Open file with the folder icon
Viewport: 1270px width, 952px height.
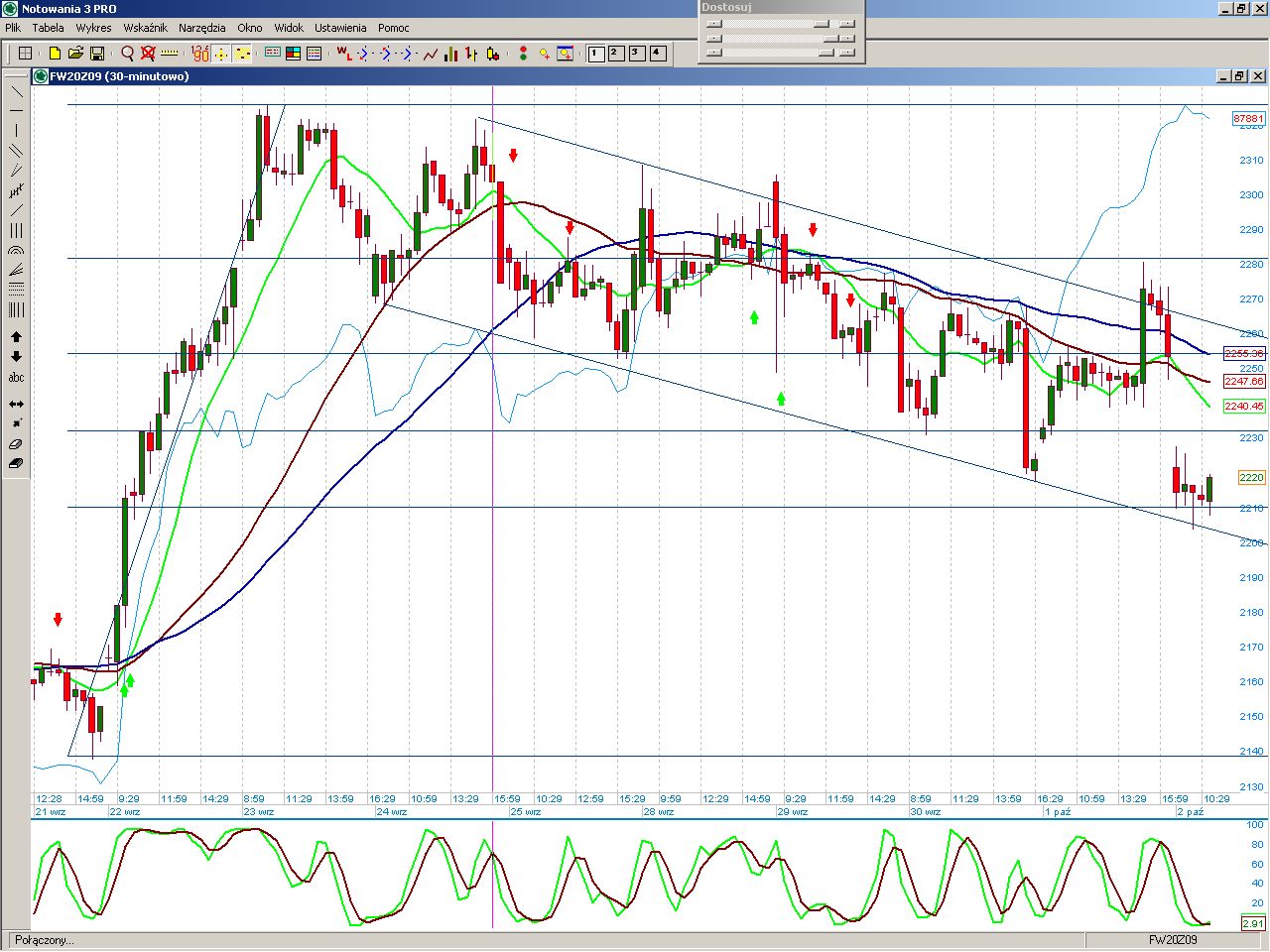point(75,54)
